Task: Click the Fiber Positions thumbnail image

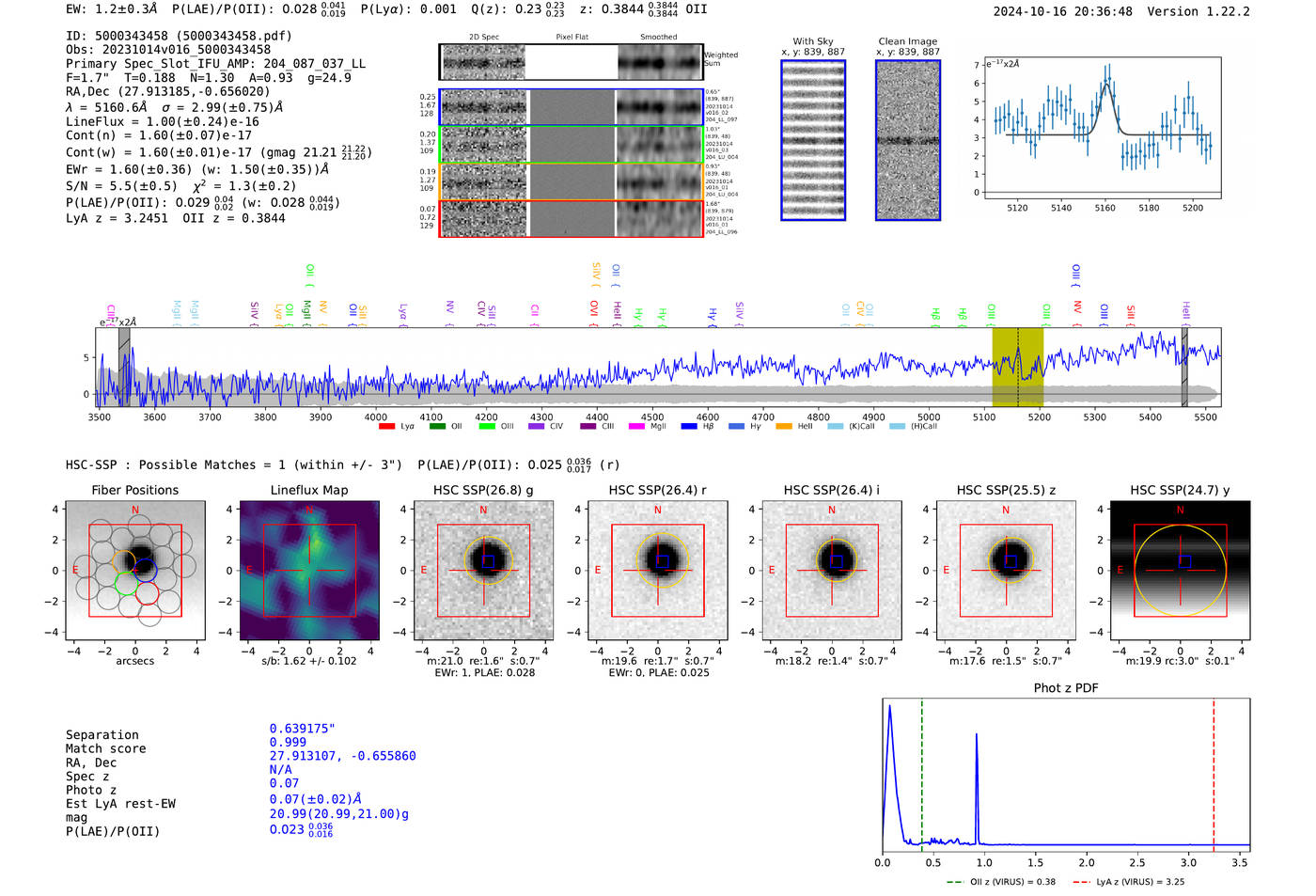Action: click(x=135, y=570)
